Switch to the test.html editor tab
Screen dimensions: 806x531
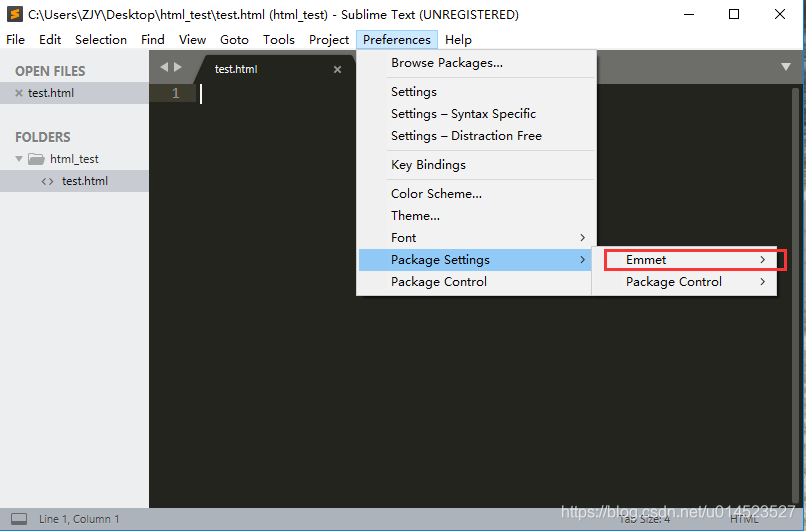pos(274,69)
